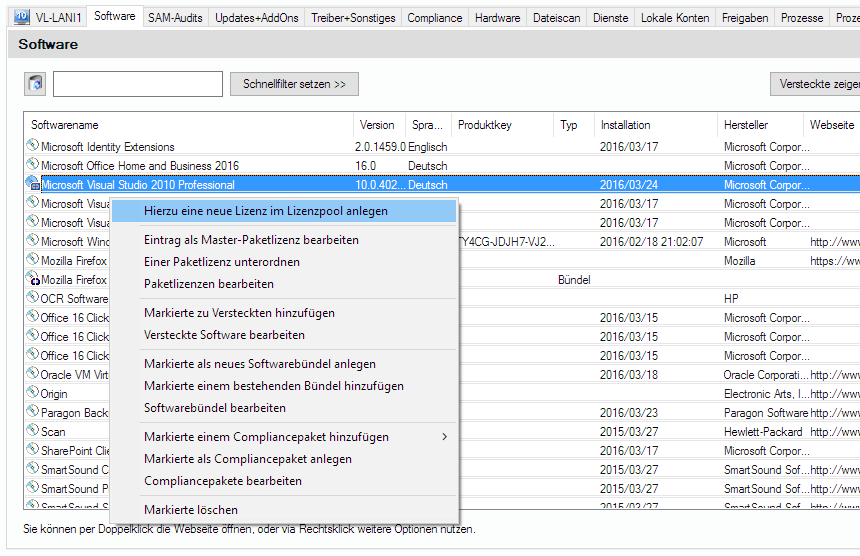Click icon of Microsoft Windows software row
The width and height of the screenshot is (860, 556).
tap(33, 240)
